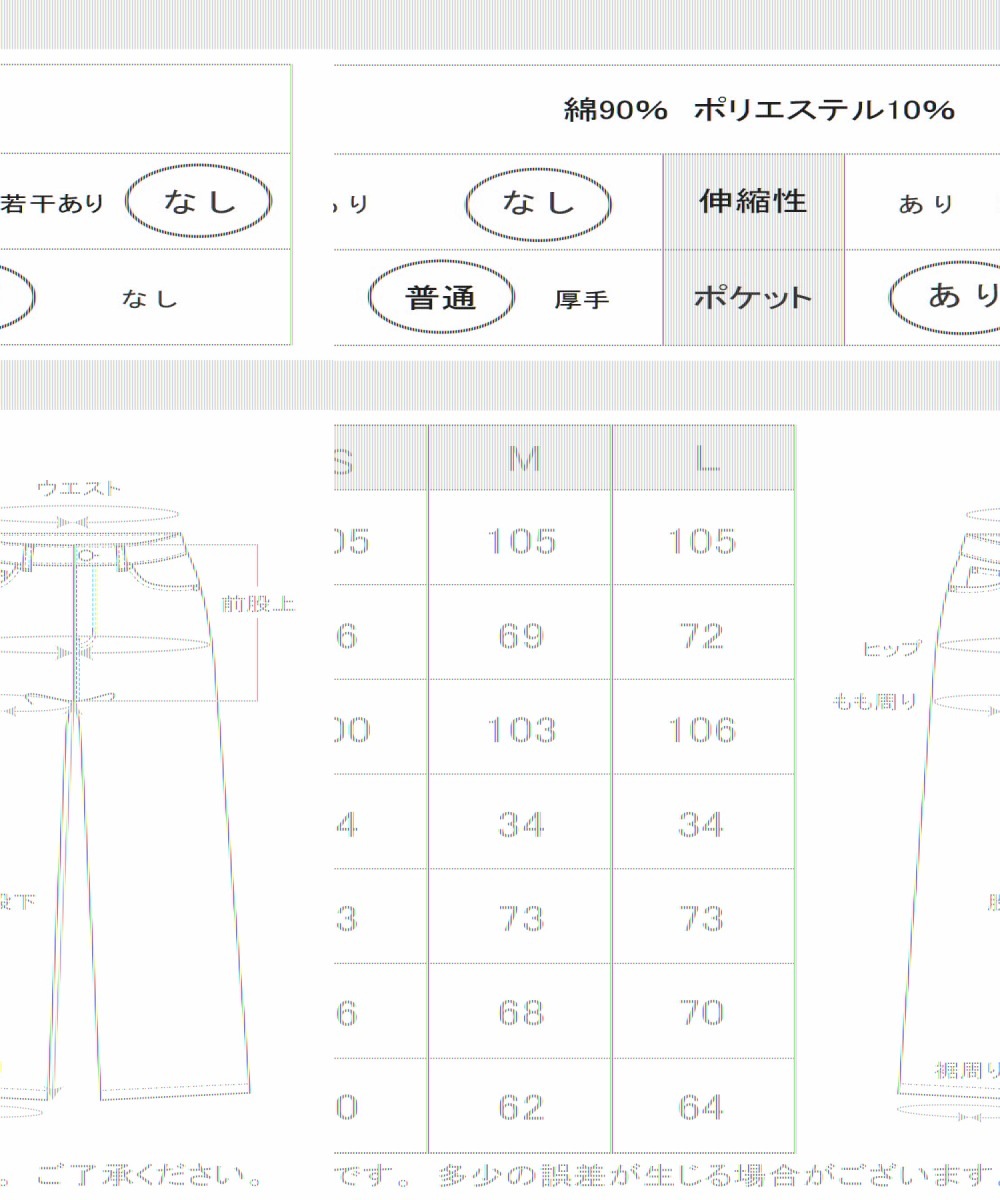The image size is (1000, 1200).
Task: Click the ポケット header cell
Action: (753, 298)
